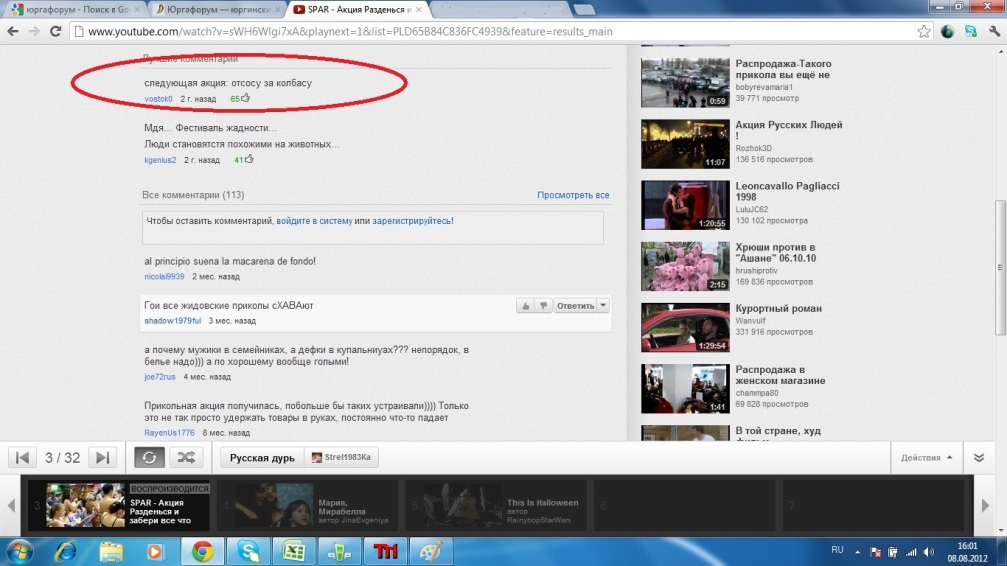Skip to the next playlist video

point(101,457)
